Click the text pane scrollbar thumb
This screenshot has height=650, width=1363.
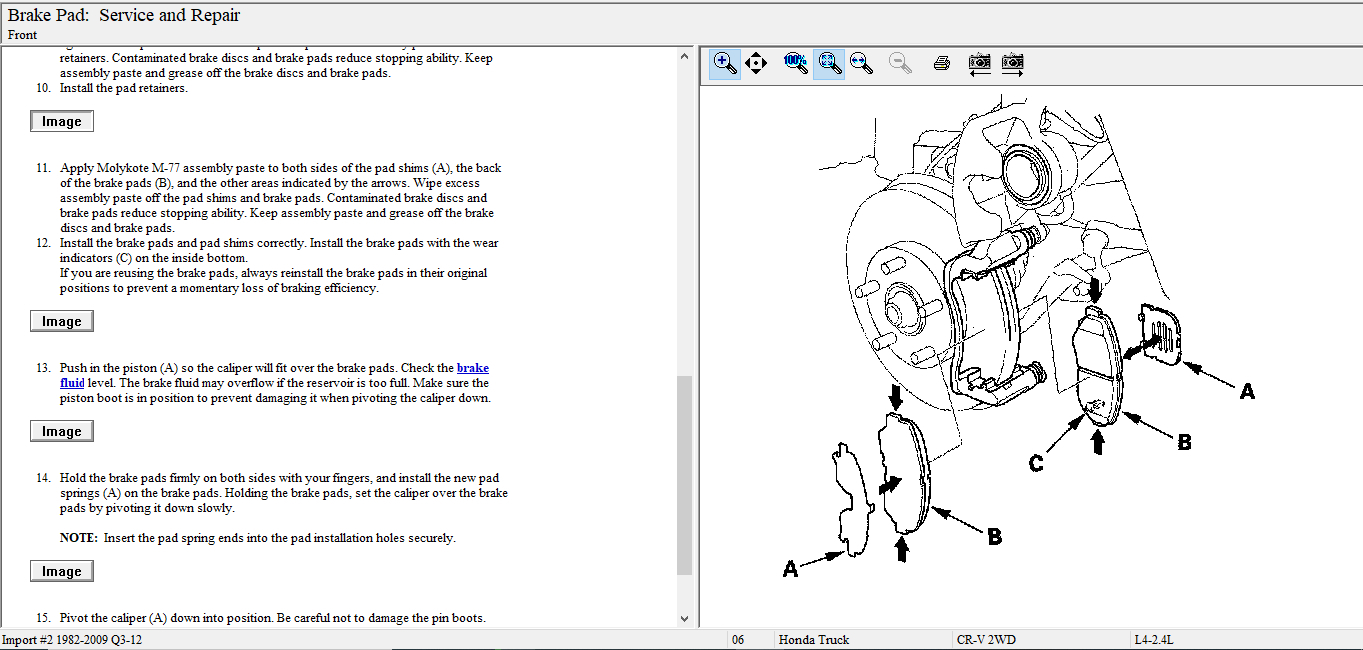point(684,475)
